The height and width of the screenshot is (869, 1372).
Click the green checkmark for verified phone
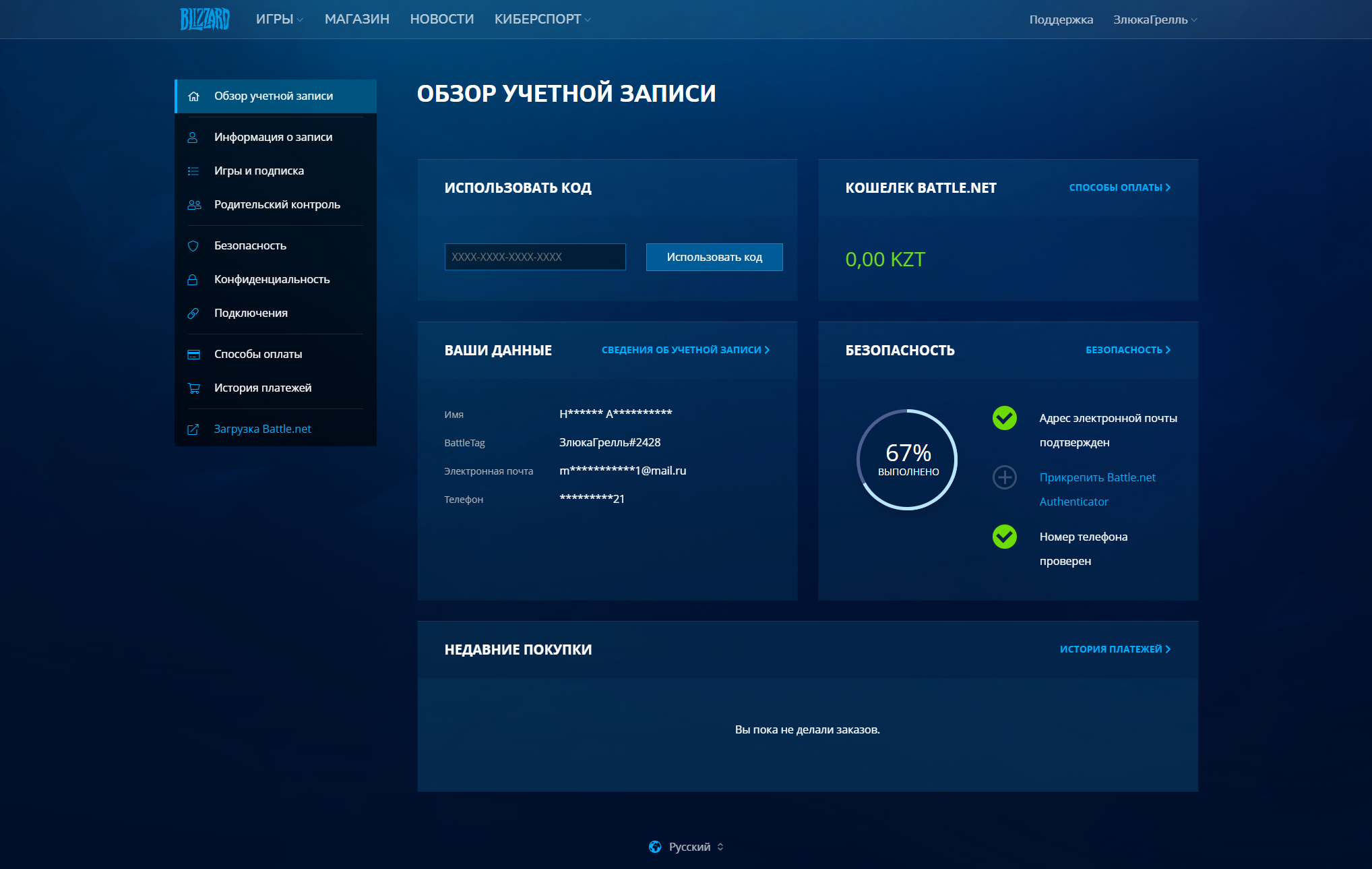(1004, 537)
